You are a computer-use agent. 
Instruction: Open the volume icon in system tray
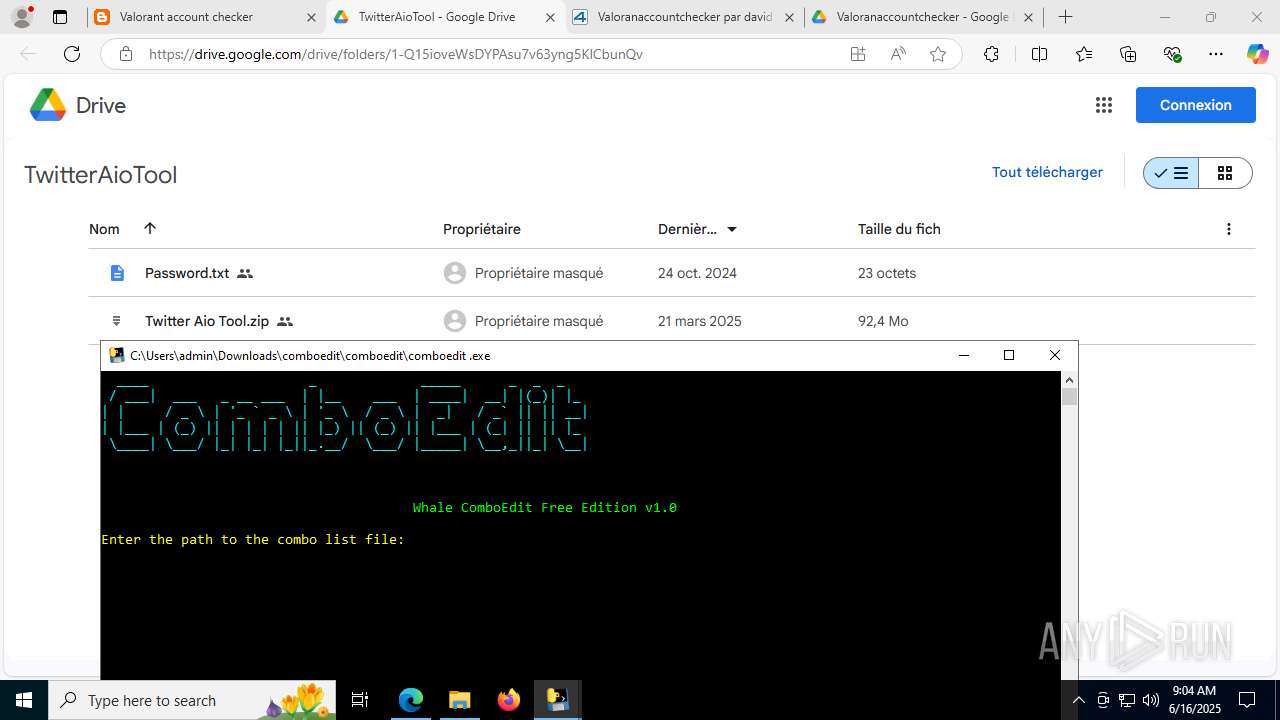pyautogui.click(x=1151, y=700)
